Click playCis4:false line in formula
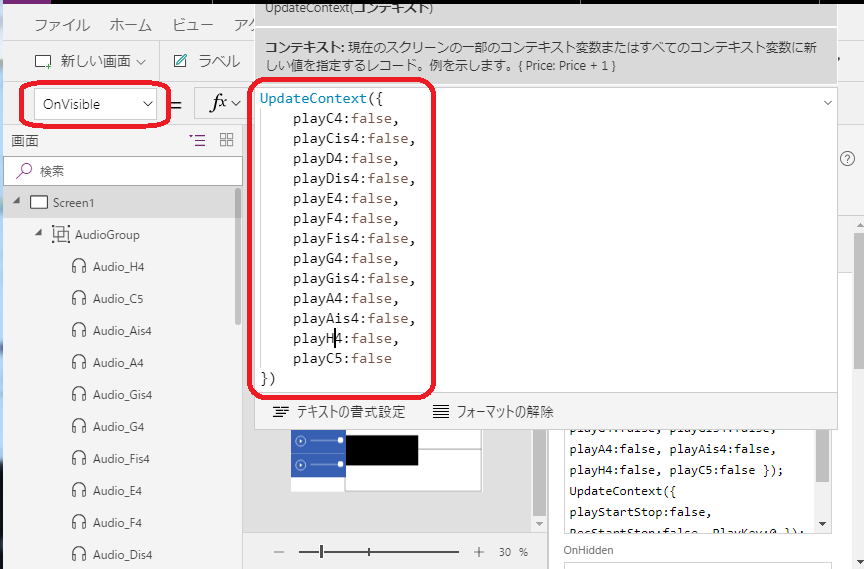The width and height of the screenshot is (864, 569). click(x=354, y=138)
